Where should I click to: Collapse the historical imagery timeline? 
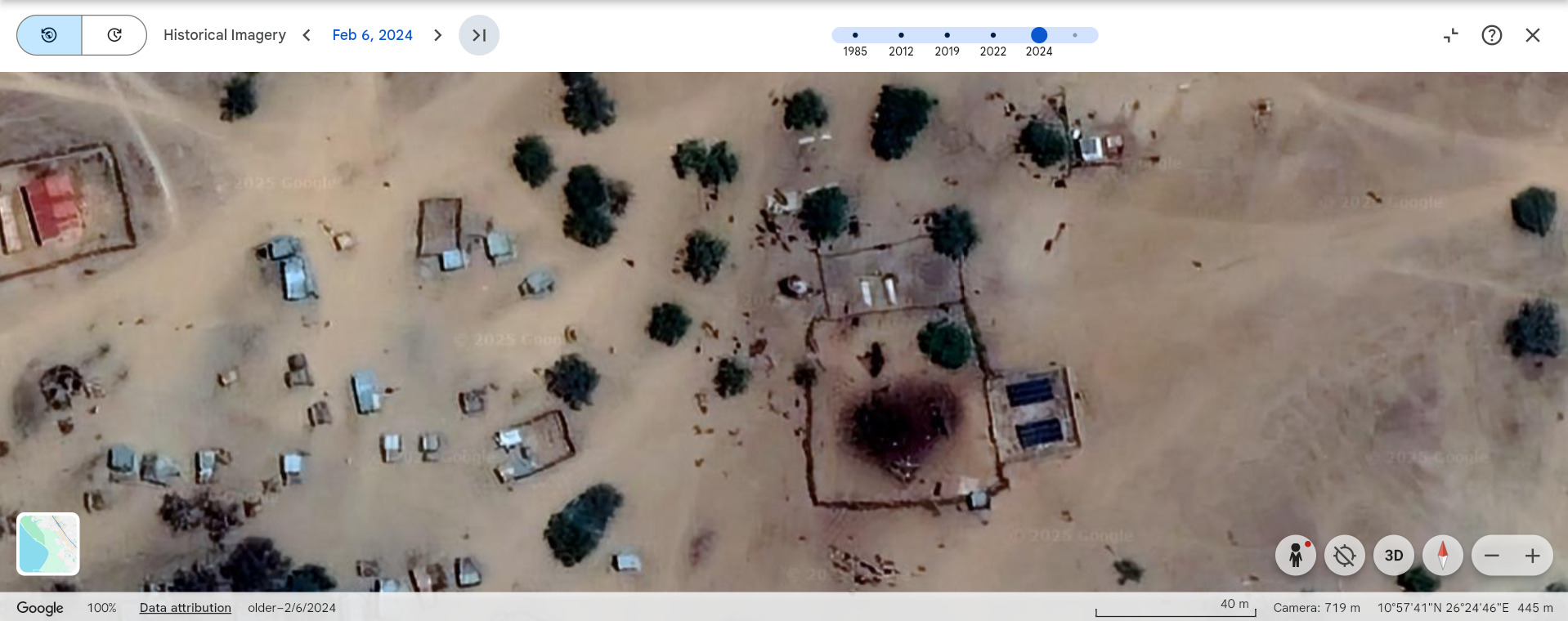pos(1451,35)
